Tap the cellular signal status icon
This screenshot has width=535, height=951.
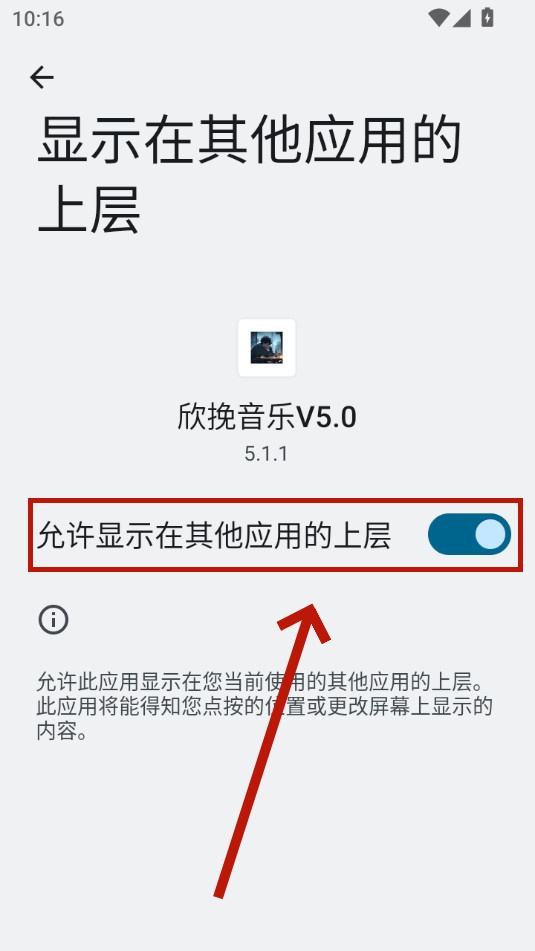[x=462, y=18]
